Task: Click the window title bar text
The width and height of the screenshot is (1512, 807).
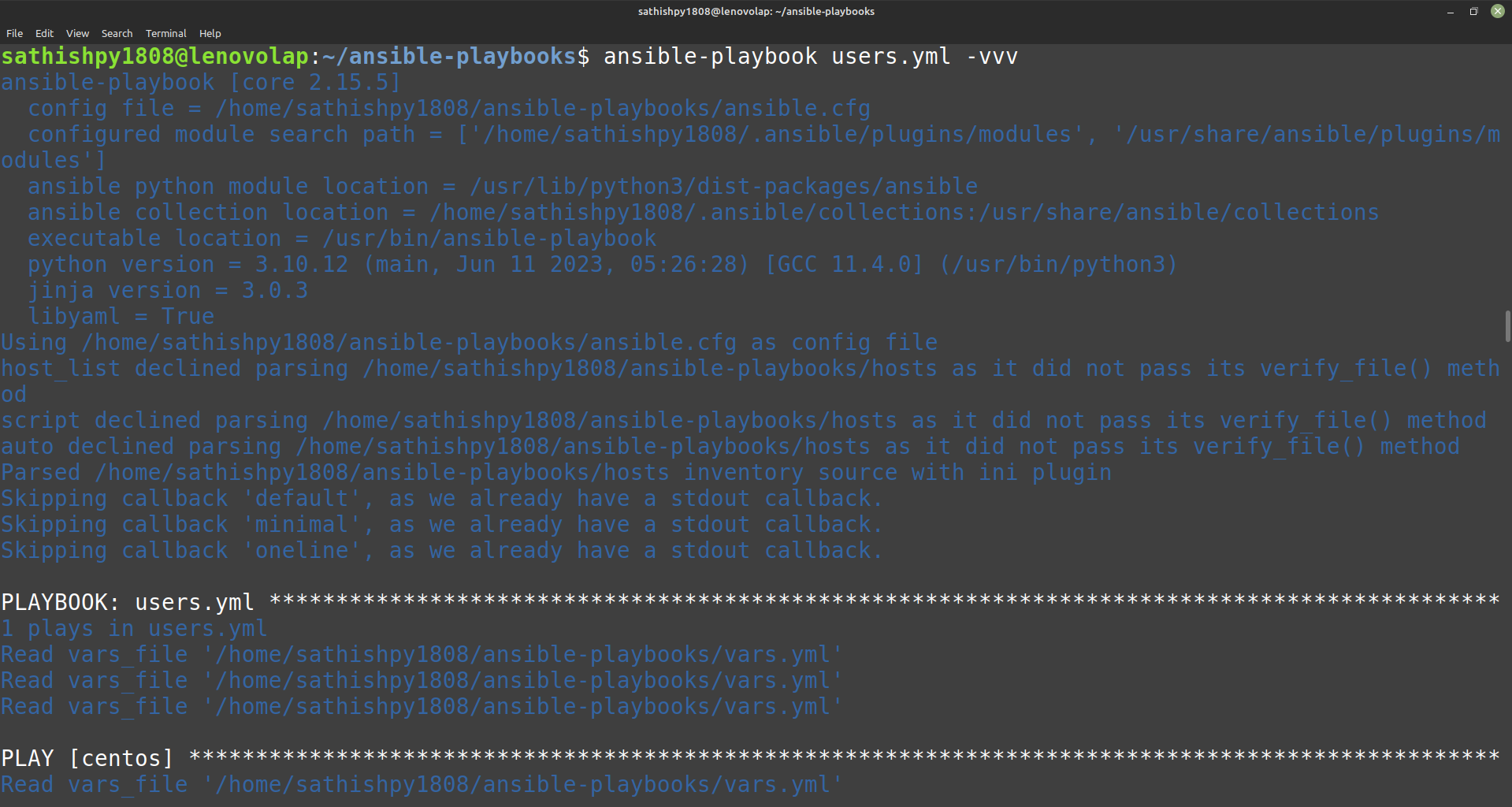Action: coord(756,12)
